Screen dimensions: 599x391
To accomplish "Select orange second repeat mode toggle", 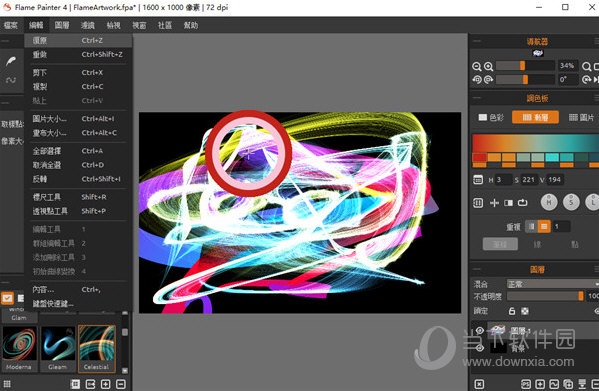I will 544,226.
